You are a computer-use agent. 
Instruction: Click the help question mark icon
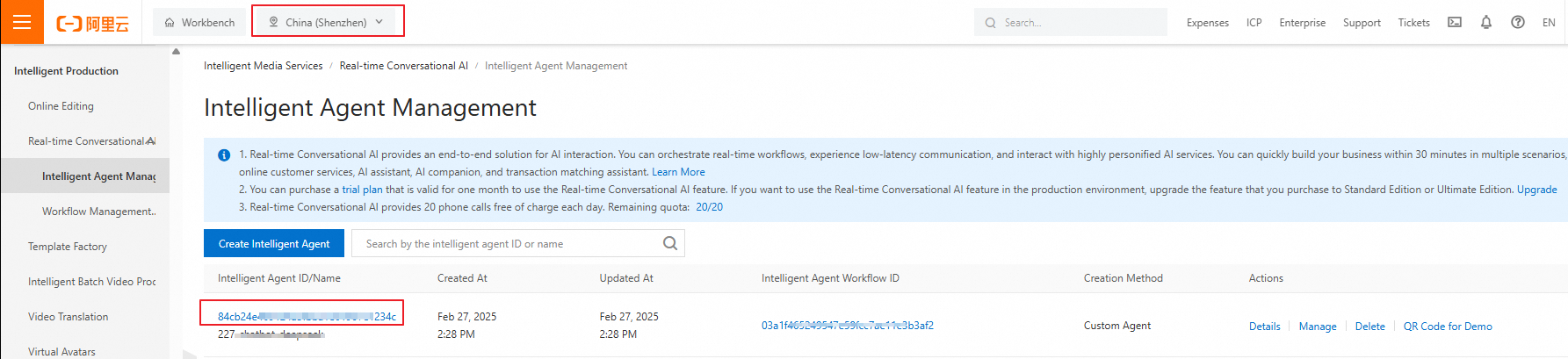1518,22
